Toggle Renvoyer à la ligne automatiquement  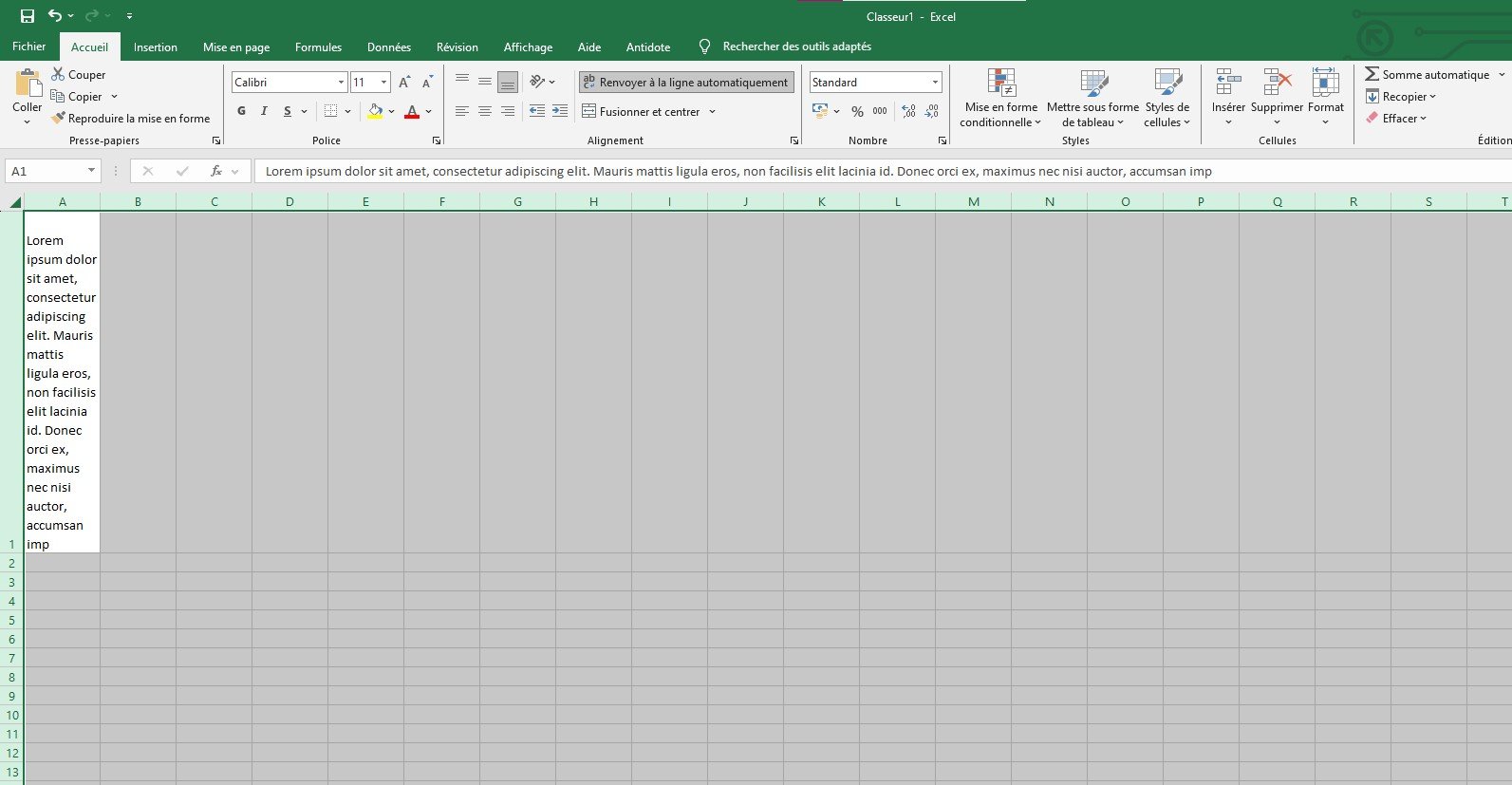click(685, 83)
